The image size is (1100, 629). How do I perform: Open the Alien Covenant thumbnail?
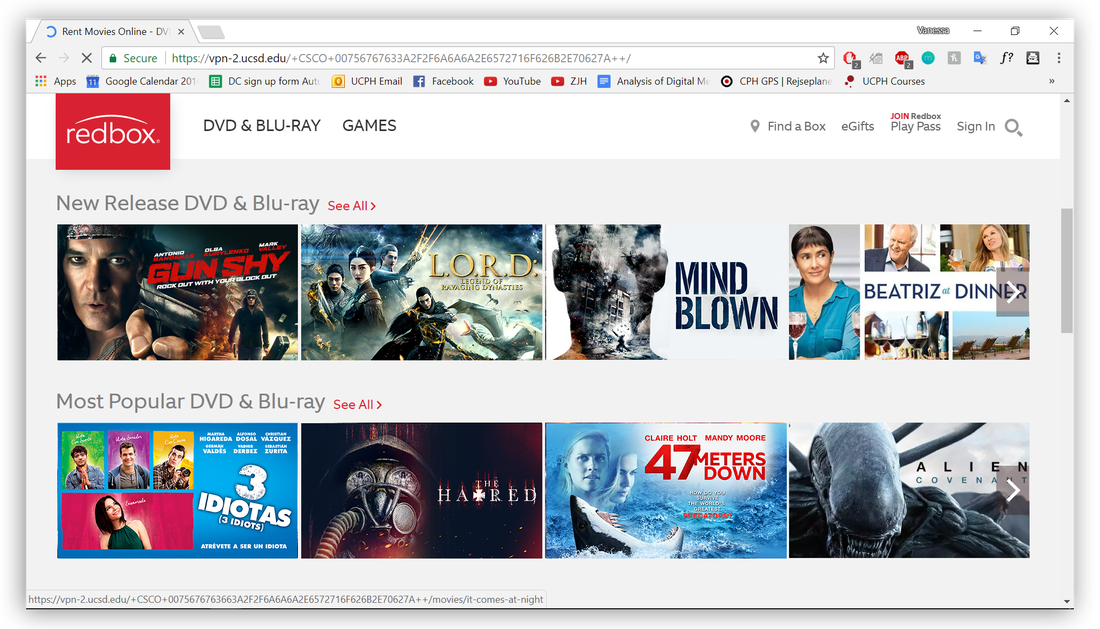point(909,490)
